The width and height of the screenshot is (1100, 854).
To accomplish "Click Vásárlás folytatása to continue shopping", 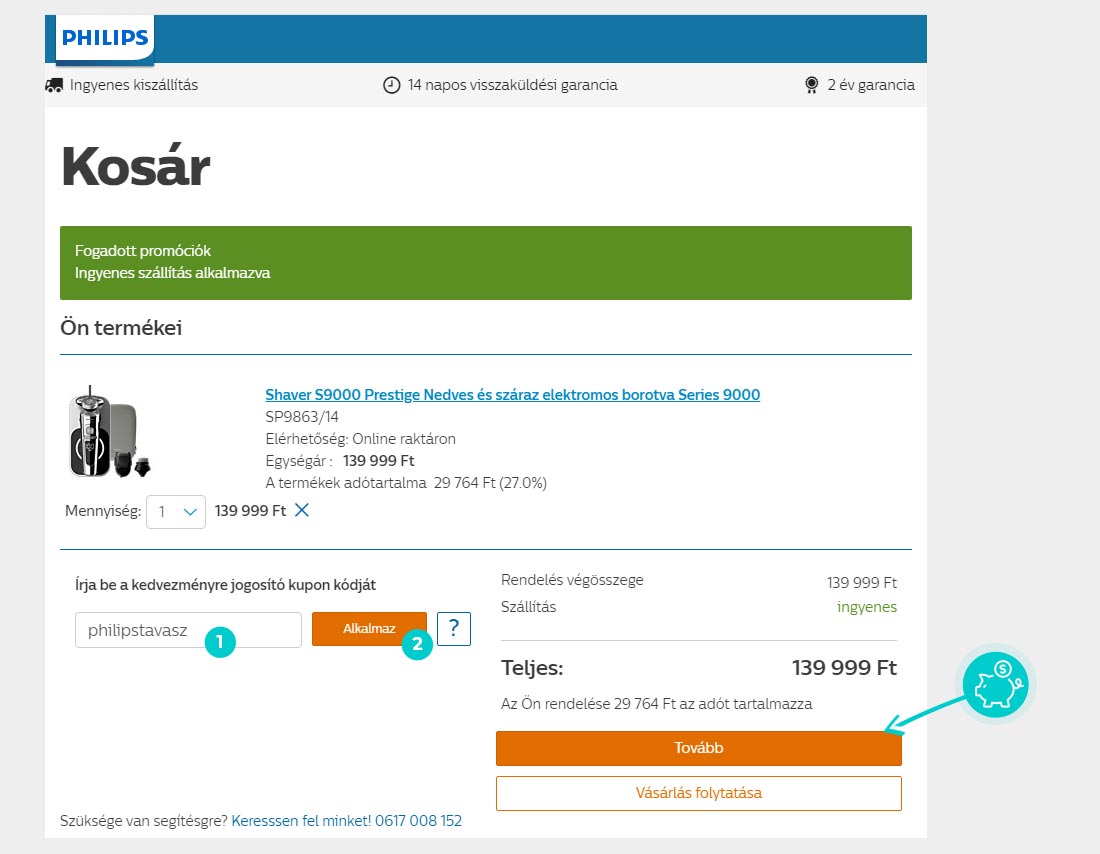I will click(699, 794).
